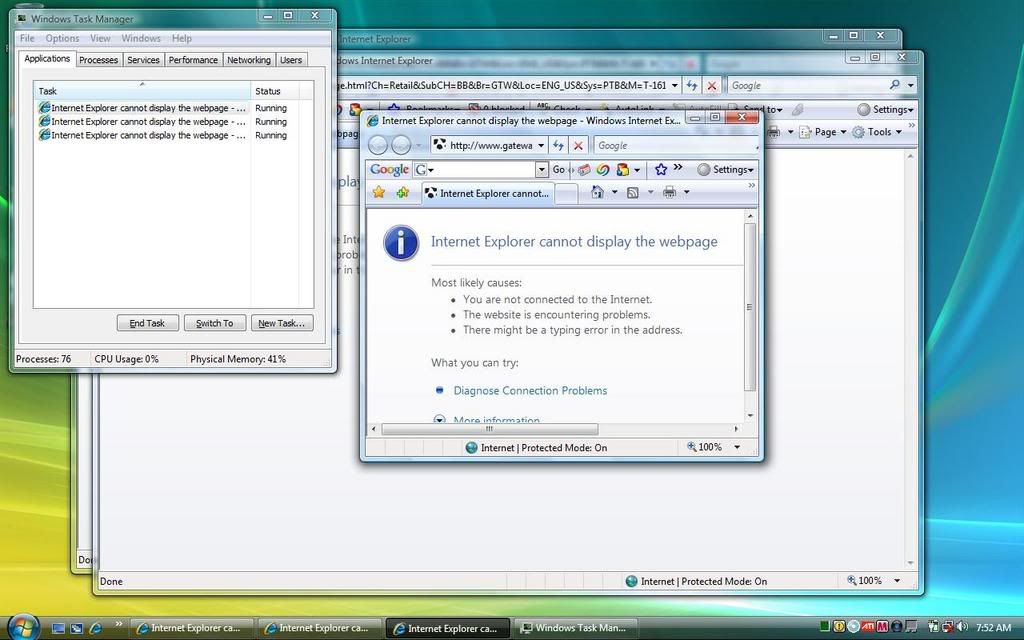
Task: Select the Internet Explorer cannot... tab in front window
Action: [x=487, y=193]
